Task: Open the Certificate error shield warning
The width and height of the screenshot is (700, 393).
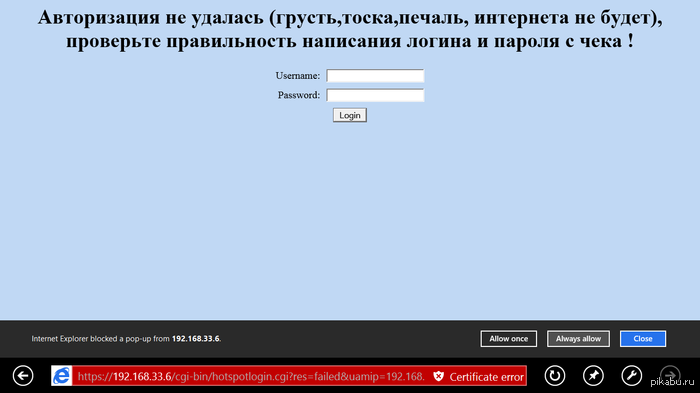Action: pyautogui.click(x=479, y=376)
